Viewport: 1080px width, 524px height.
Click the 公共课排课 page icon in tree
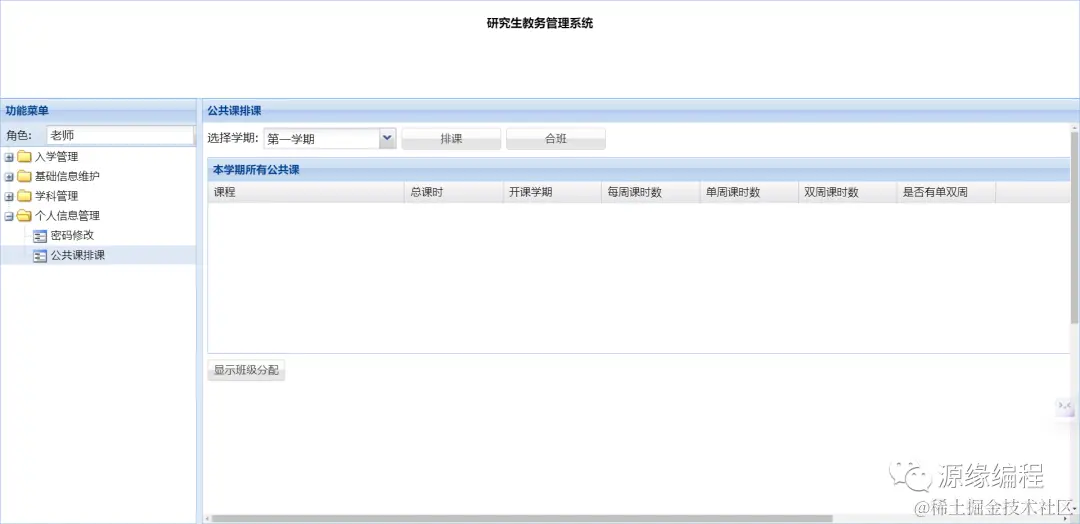click(x=40, y=255)
